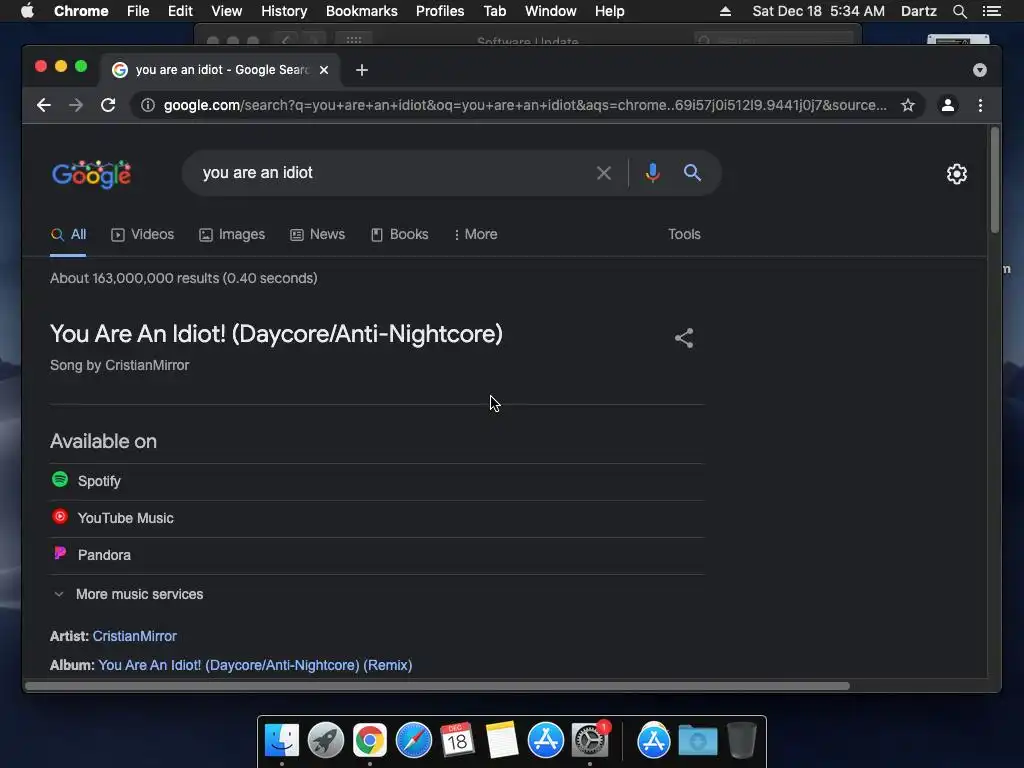Close the 'you are an idiot' tab
The width and height of the screenshot is (1024, 768).
[x=324, y=70]
